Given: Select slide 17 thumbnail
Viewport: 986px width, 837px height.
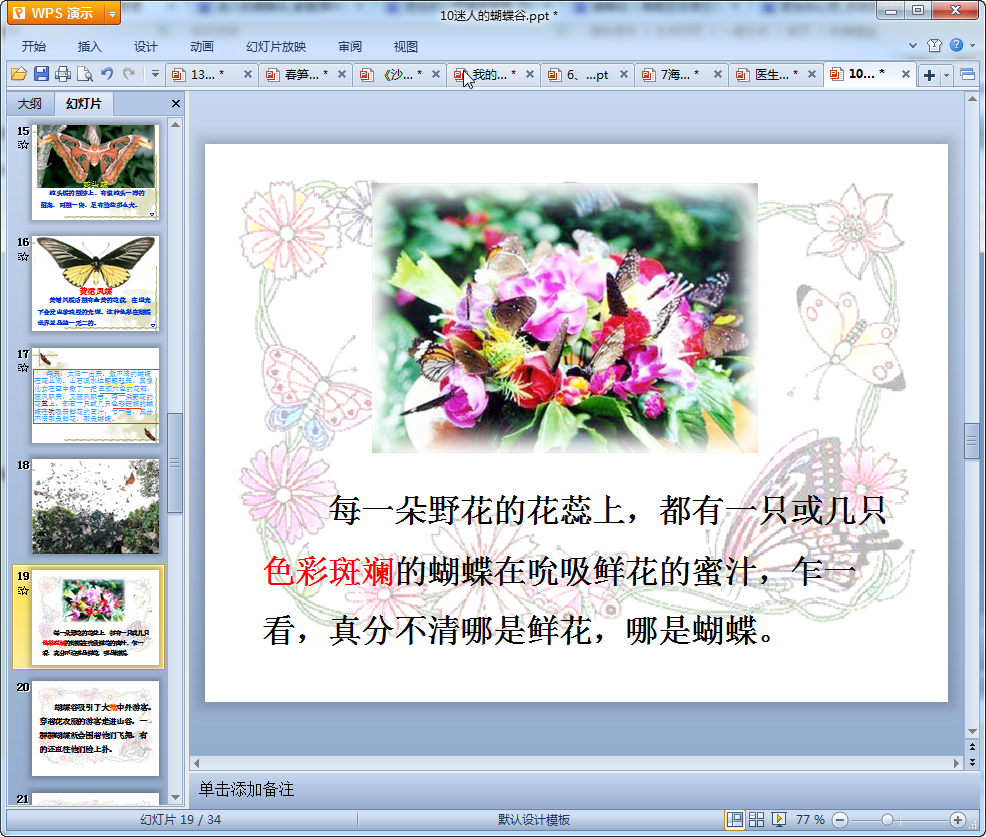Looking at the screenshot, I should (96, 395).
